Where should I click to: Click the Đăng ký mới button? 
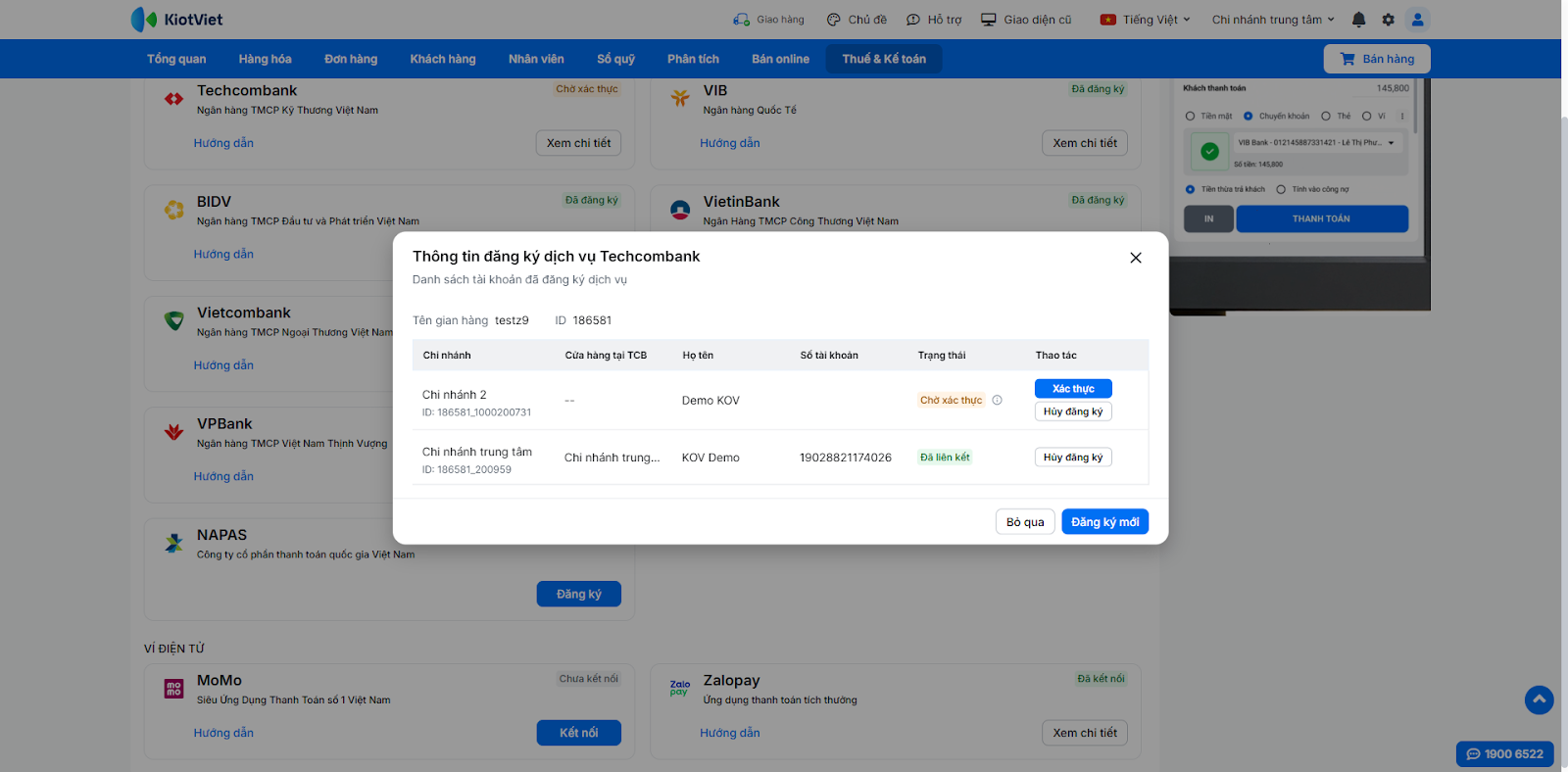pyautogui.click(x=1104, y=522)
